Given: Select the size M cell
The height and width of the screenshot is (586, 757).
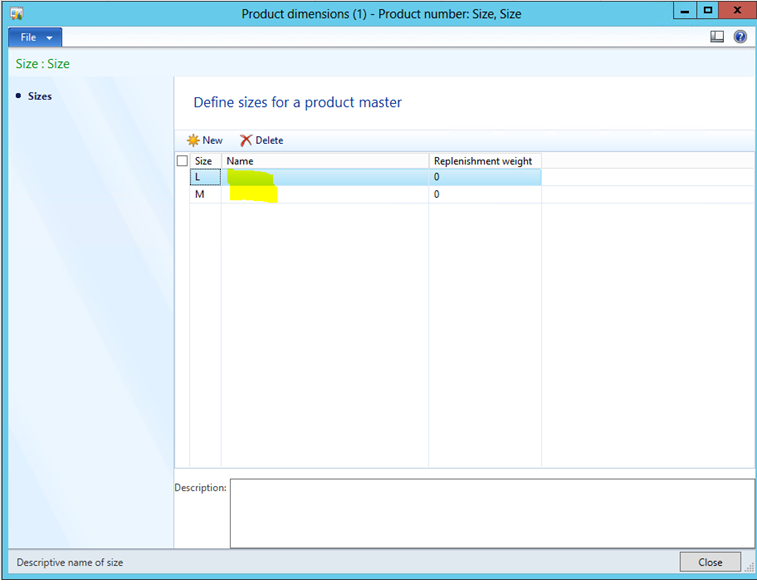Looking at the screenshot, I should (205, 195).
